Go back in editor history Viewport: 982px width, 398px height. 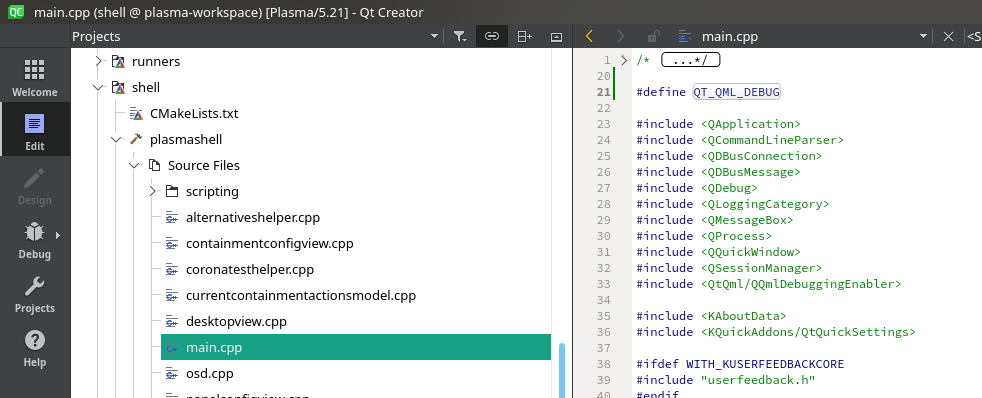(589, 36)
